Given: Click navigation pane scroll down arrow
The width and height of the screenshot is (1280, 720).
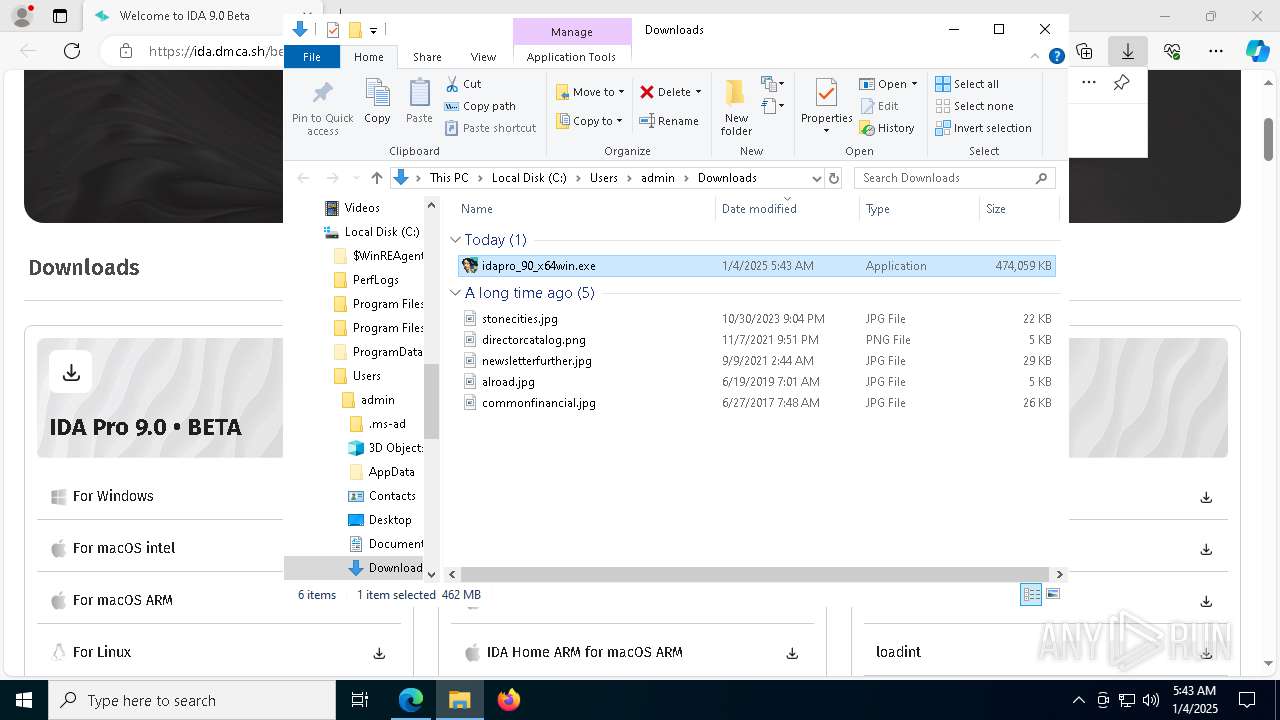Looking at the screenshot, I should (432, 574).
